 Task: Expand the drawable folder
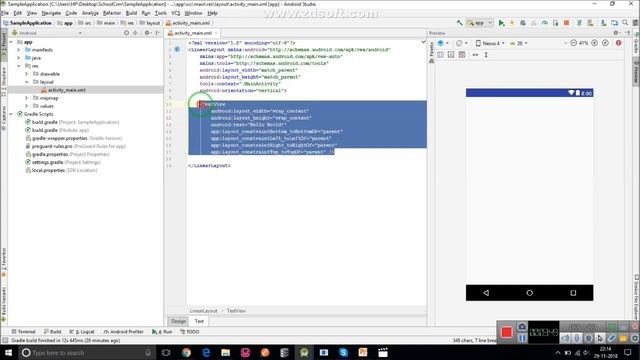(x=27, y=74)
